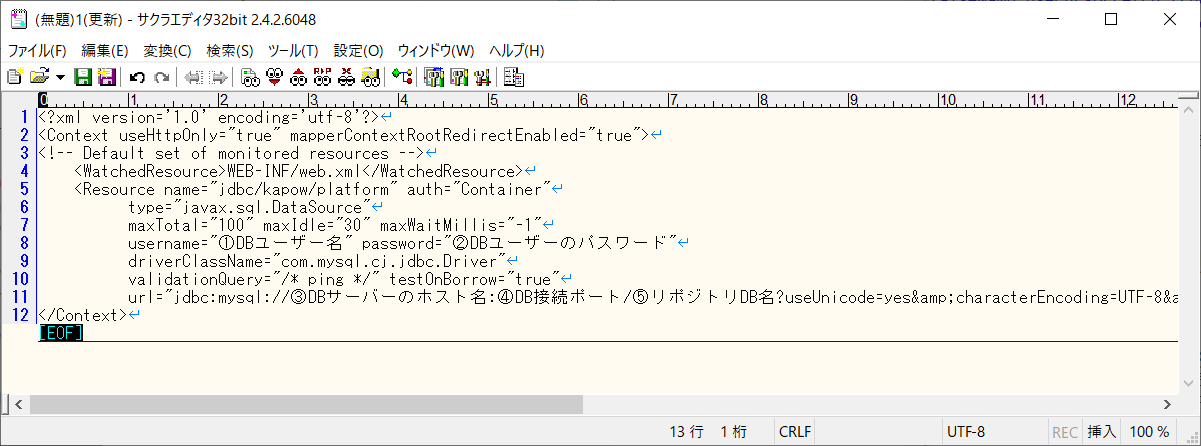Create a new file with the toolbar icon
Screen dimensions: 1201x446
tap(15, 76)
